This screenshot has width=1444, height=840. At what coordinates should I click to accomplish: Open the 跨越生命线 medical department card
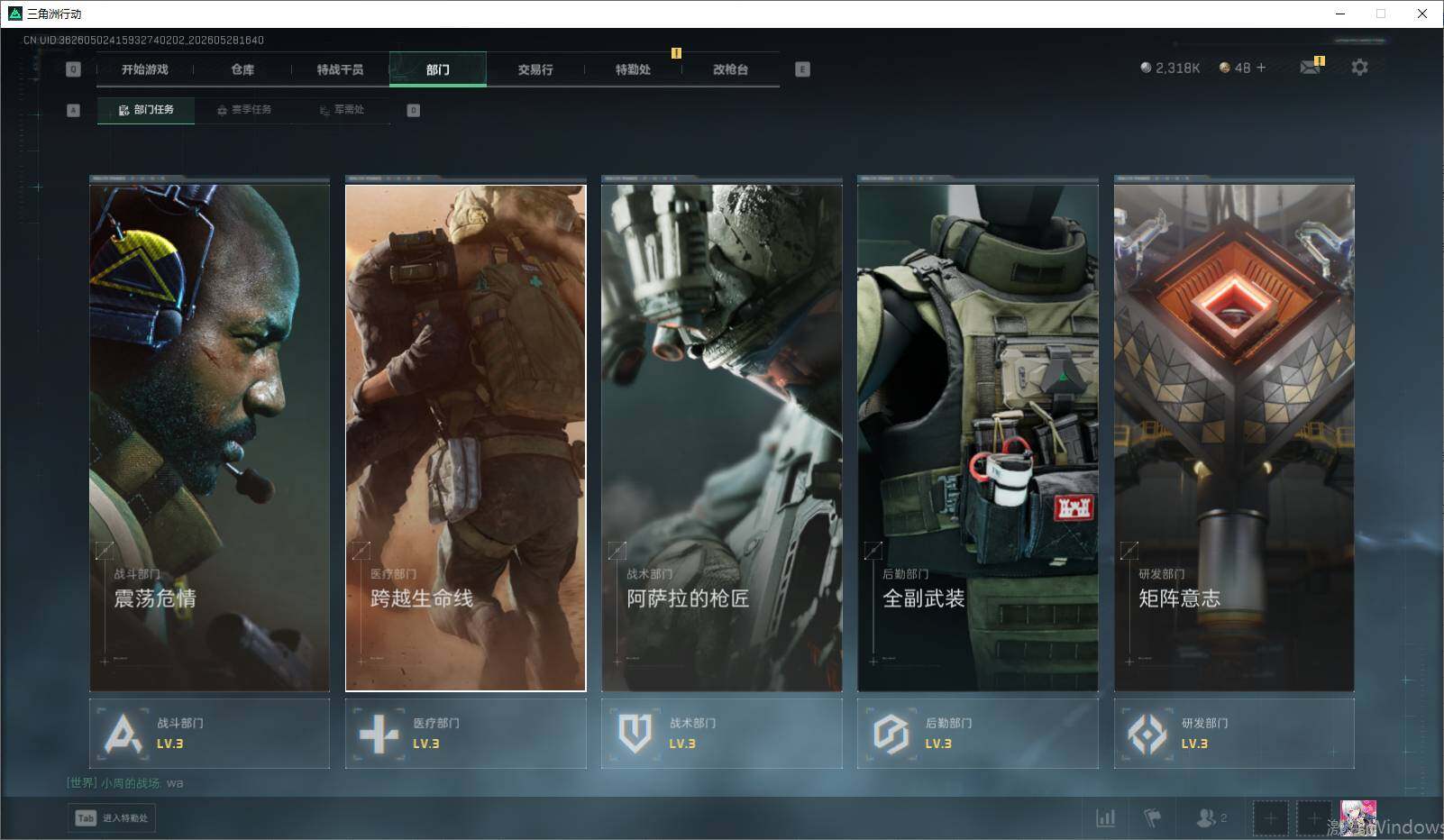465,438
